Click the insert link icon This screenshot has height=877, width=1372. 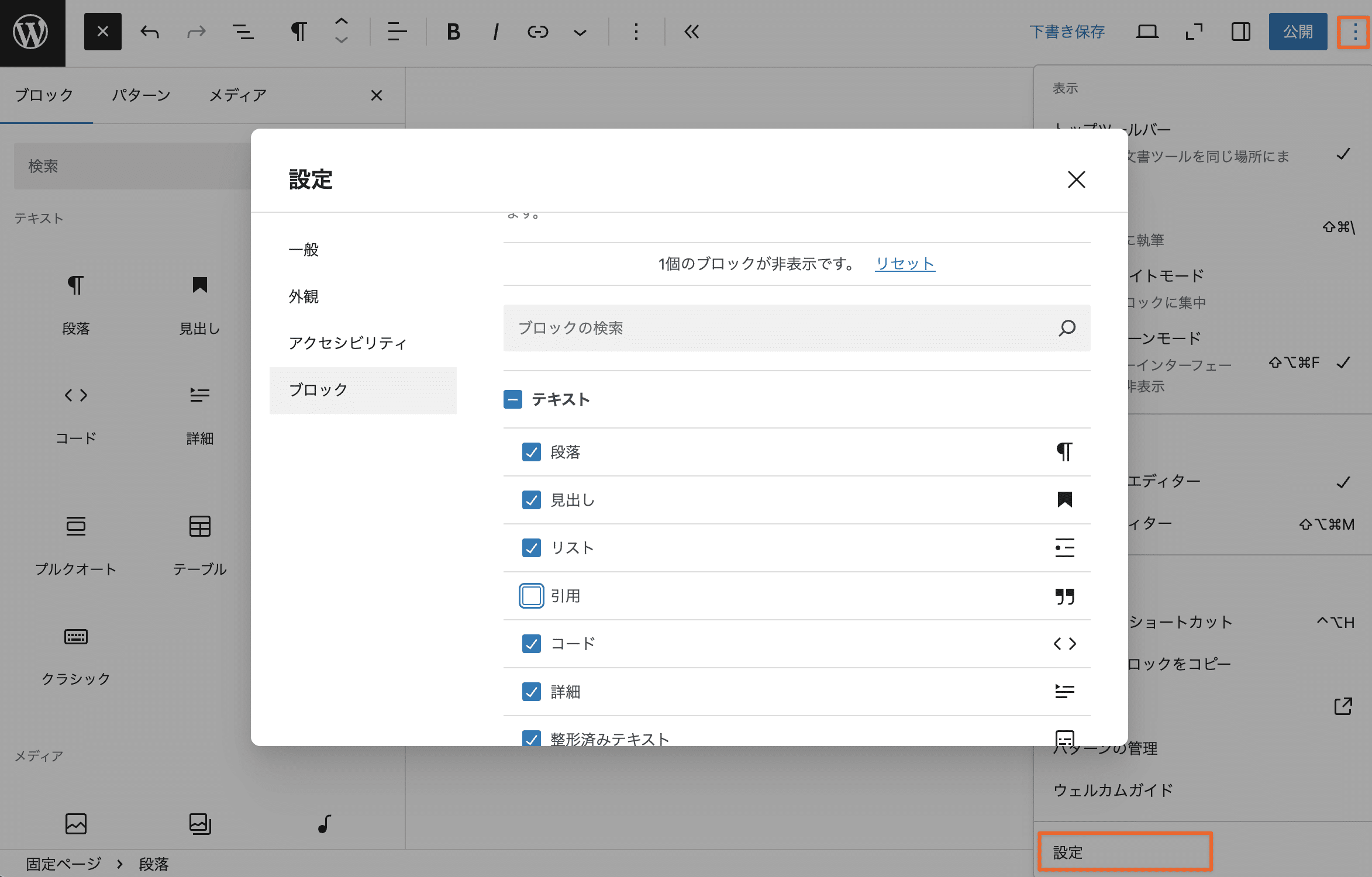[537, 32]
